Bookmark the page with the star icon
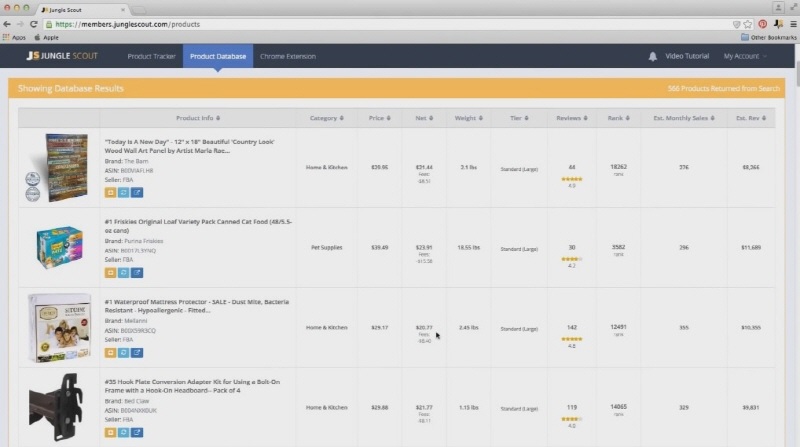The width and height of the screenshot is (800, 447). pyautogui.click(x=748, y=24)
